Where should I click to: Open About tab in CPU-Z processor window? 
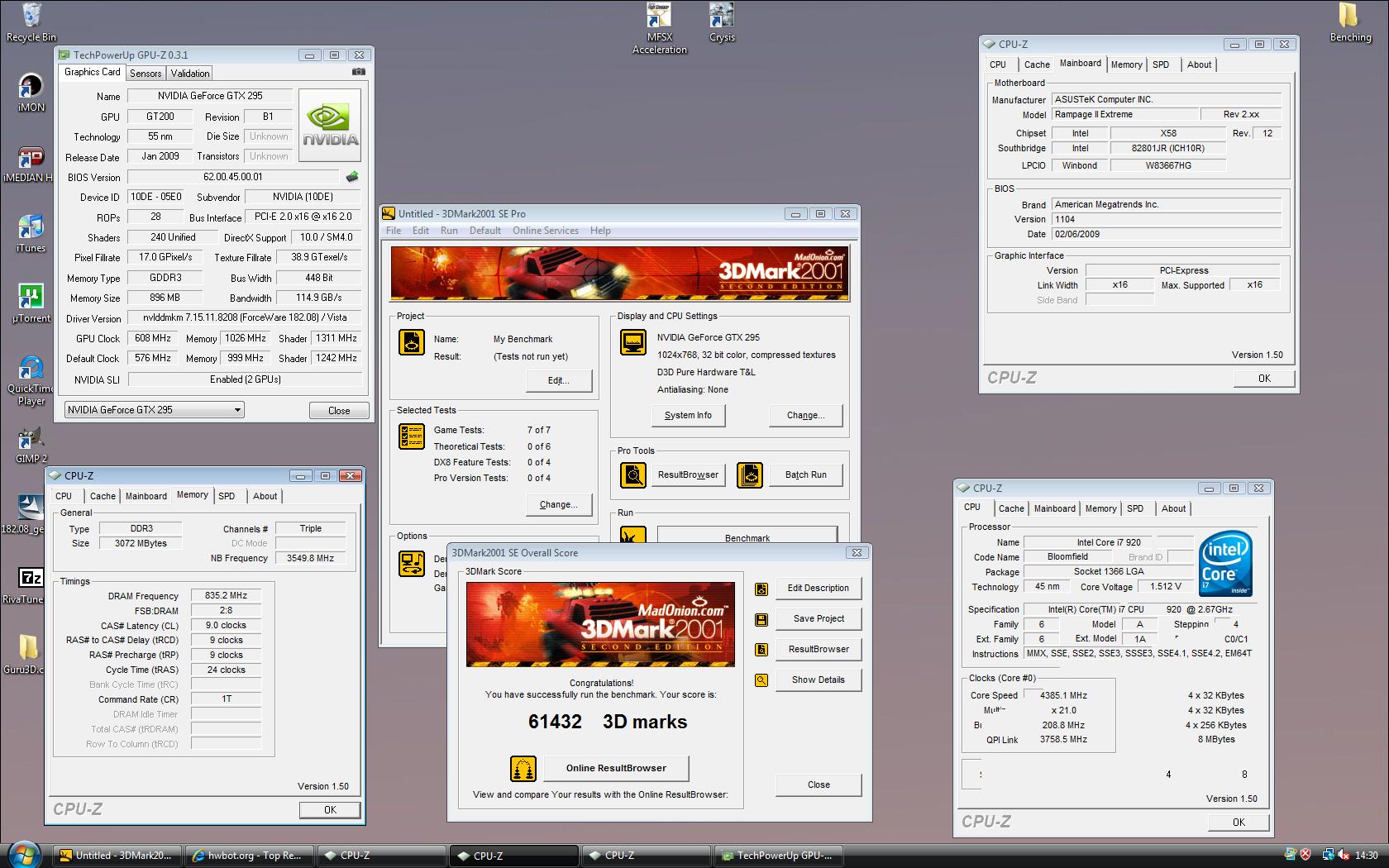[1173, 509]
